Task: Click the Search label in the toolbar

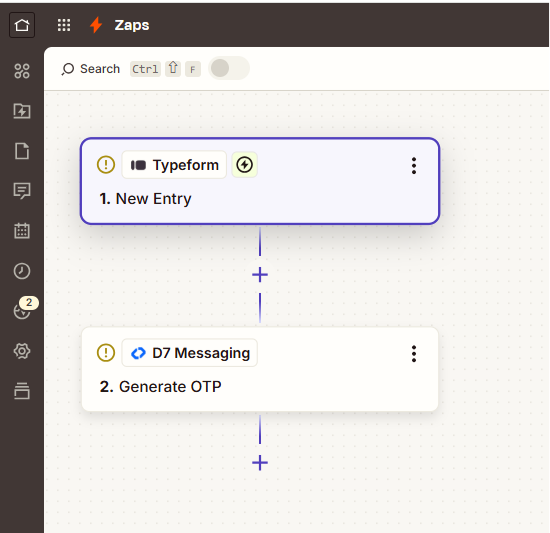Action: coord(100,69)
